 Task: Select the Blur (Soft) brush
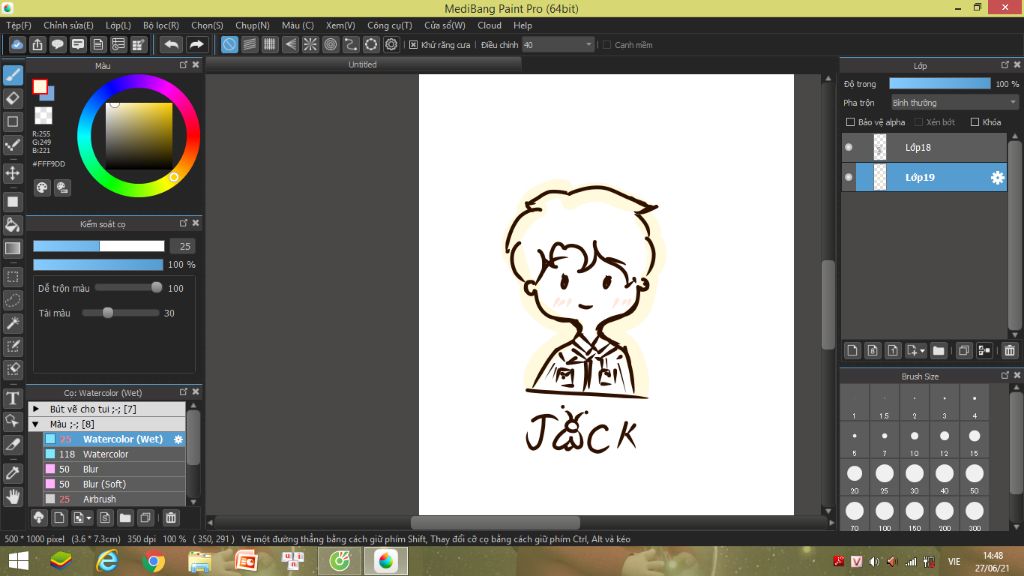114,484
